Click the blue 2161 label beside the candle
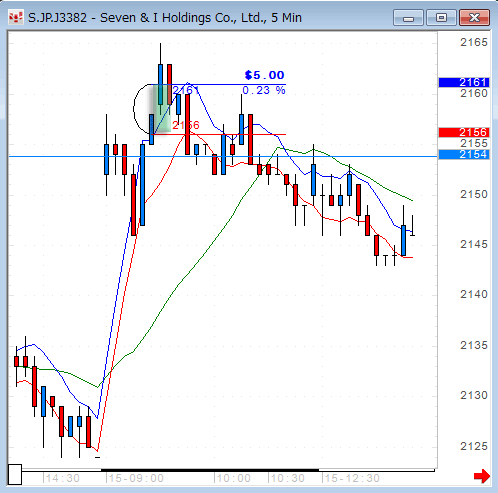 point(185,90)
